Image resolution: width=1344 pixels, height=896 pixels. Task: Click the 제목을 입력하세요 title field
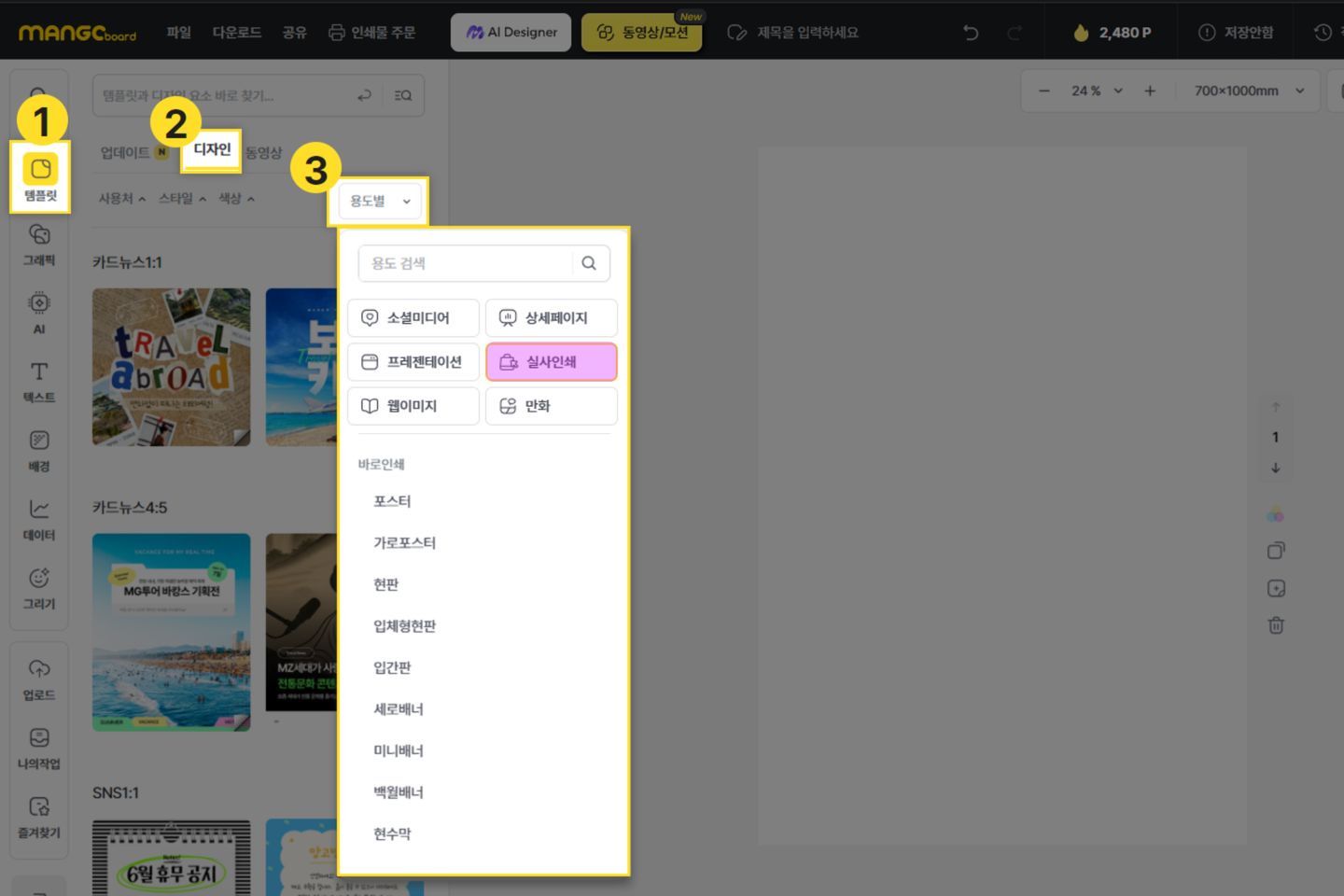[x=807, y=33]
